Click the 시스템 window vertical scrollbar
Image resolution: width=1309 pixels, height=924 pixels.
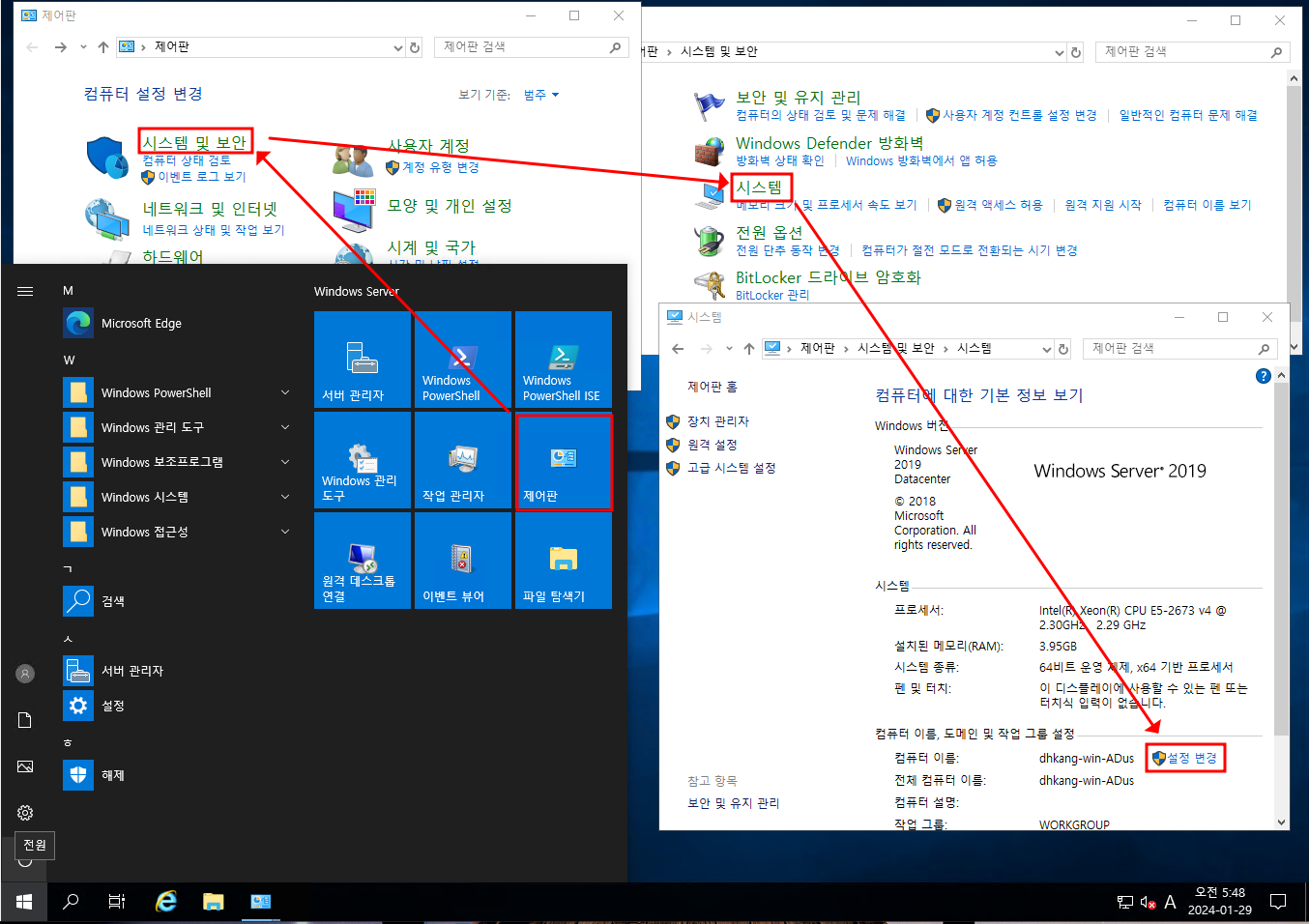(1281, 599)
